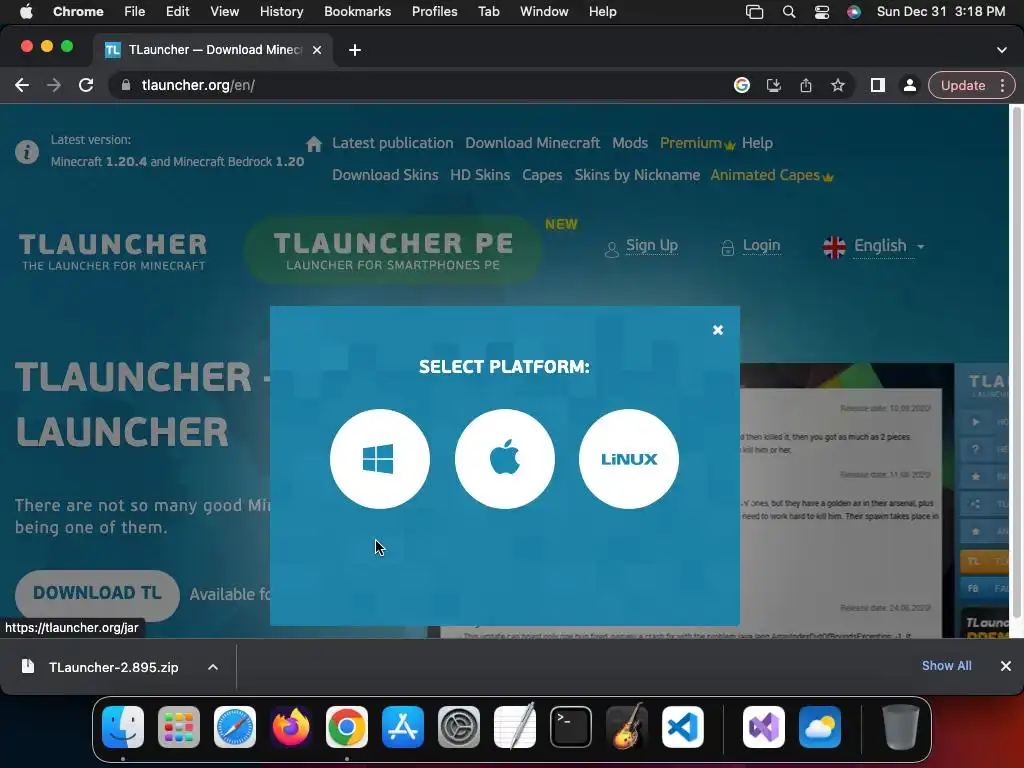This screenshot has height=768, width=1024.
Task: Expand the tab search dropdown arrow
Action: (1002, 50)
